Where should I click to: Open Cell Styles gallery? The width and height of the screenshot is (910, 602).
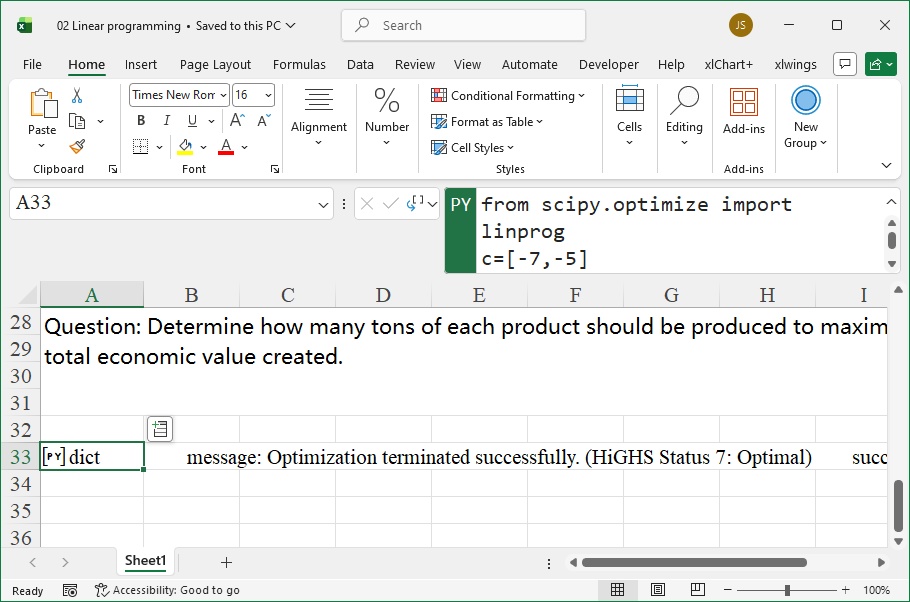(472, 148)
